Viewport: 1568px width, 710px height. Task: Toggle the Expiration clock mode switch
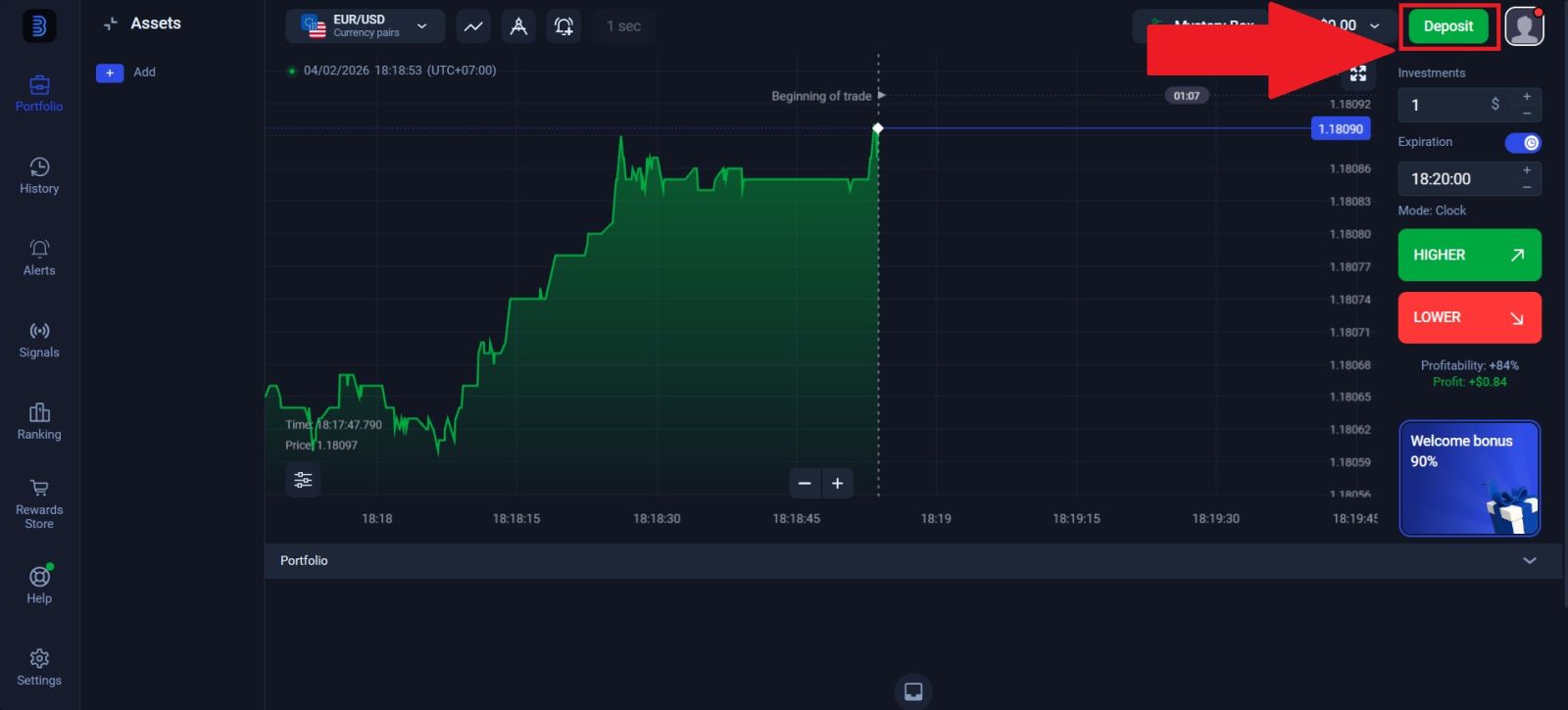click(1523, 143)
